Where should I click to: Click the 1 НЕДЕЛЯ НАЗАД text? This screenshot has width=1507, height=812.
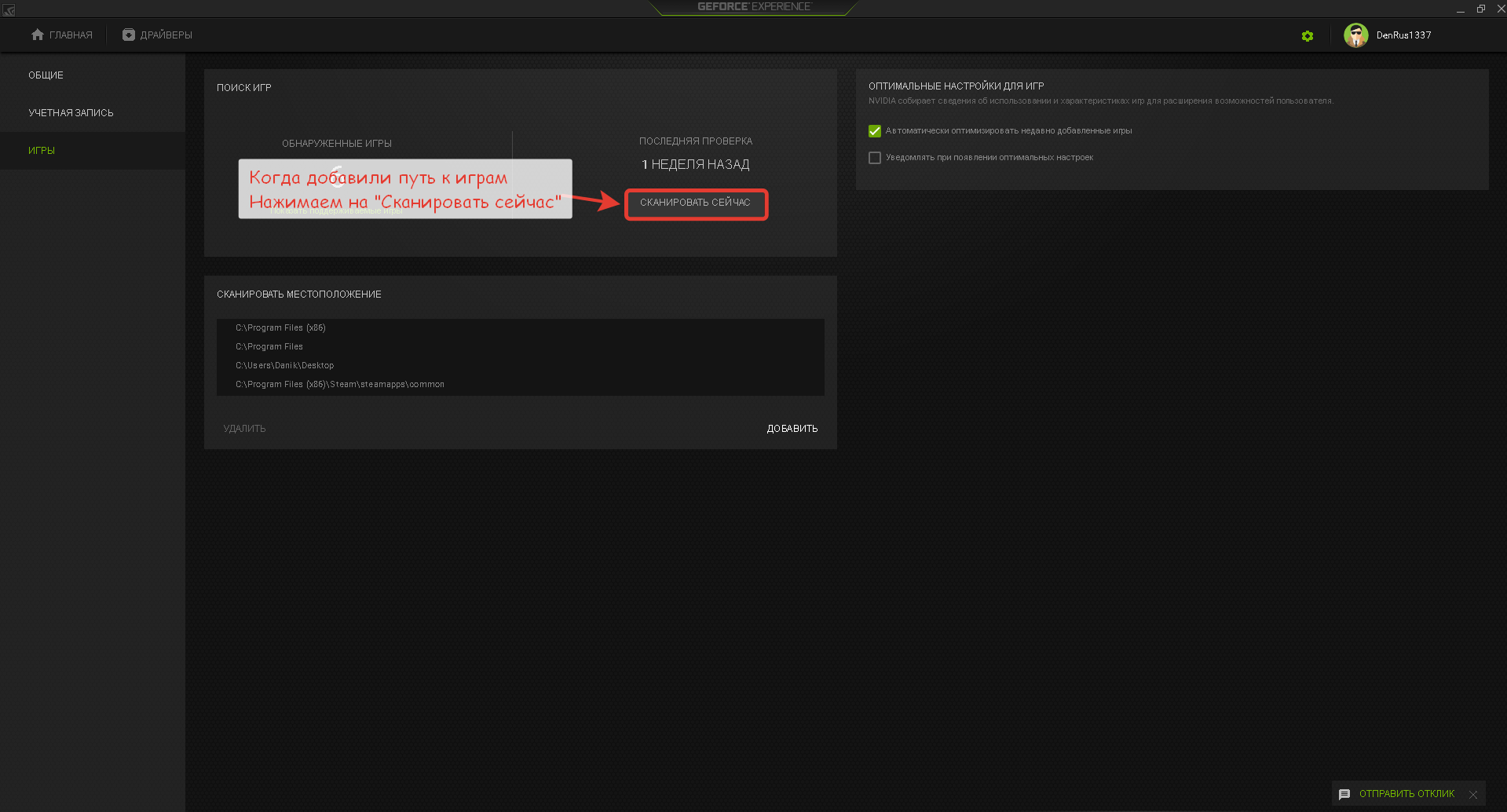tap(696, 165)
